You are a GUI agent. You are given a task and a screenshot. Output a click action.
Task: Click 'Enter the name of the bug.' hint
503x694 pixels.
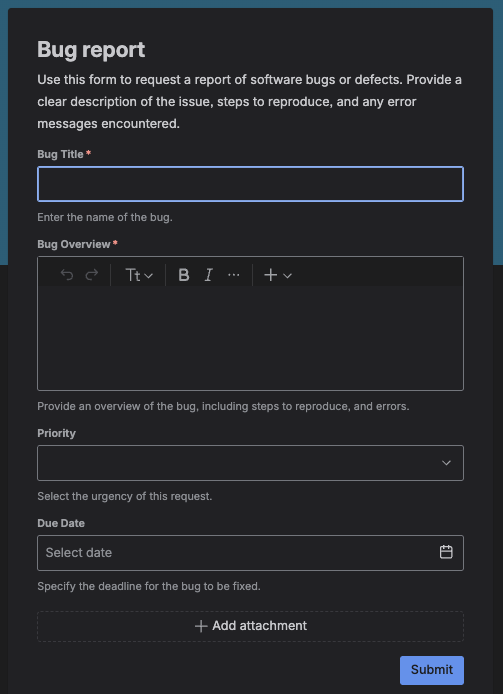[105, 218]
